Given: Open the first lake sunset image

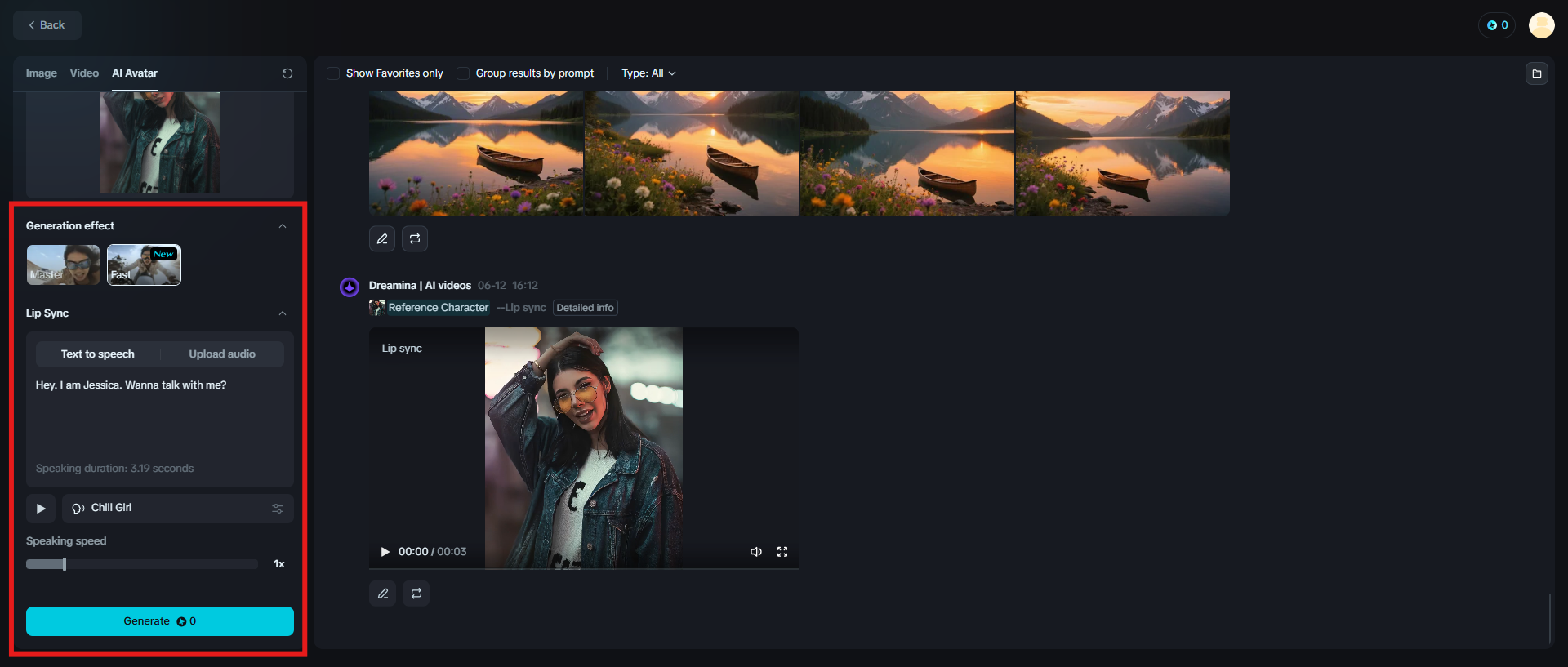Looking at the screenshot, I should tap(476, 153).
